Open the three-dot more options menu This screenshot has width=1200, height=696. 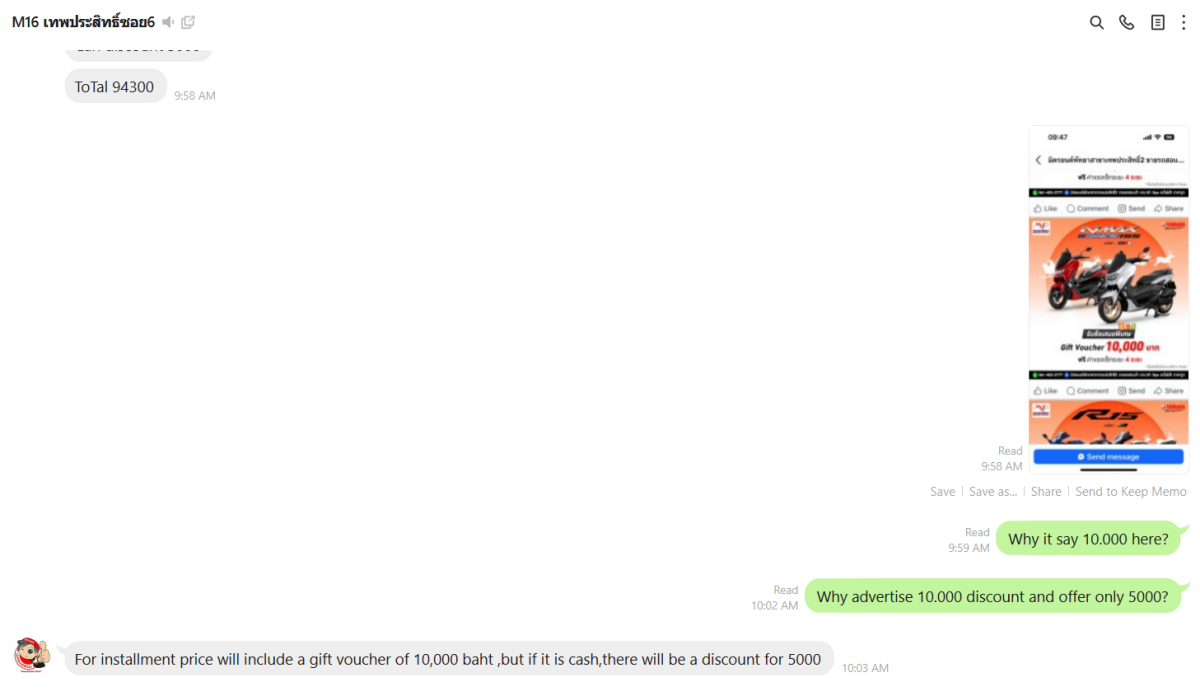pos(1183,22)
